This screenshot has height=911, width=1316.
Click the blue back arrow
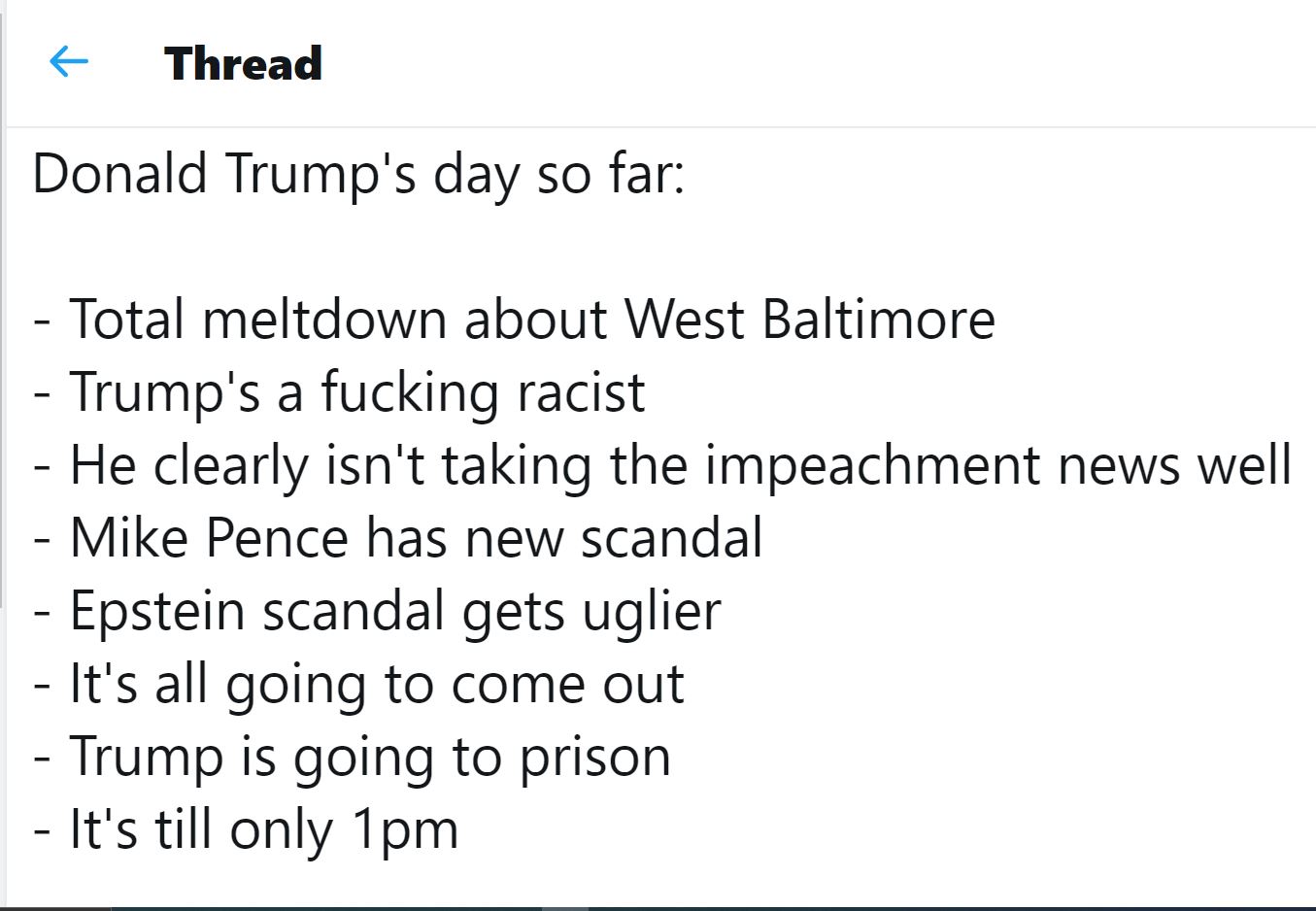(68, 62)
